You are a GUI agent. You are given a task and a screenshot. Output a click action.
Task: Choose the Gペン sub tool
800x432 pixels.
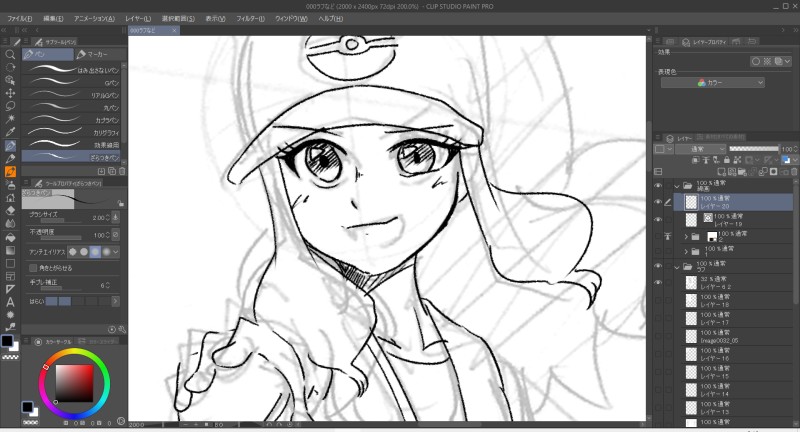tap(71, 83)
